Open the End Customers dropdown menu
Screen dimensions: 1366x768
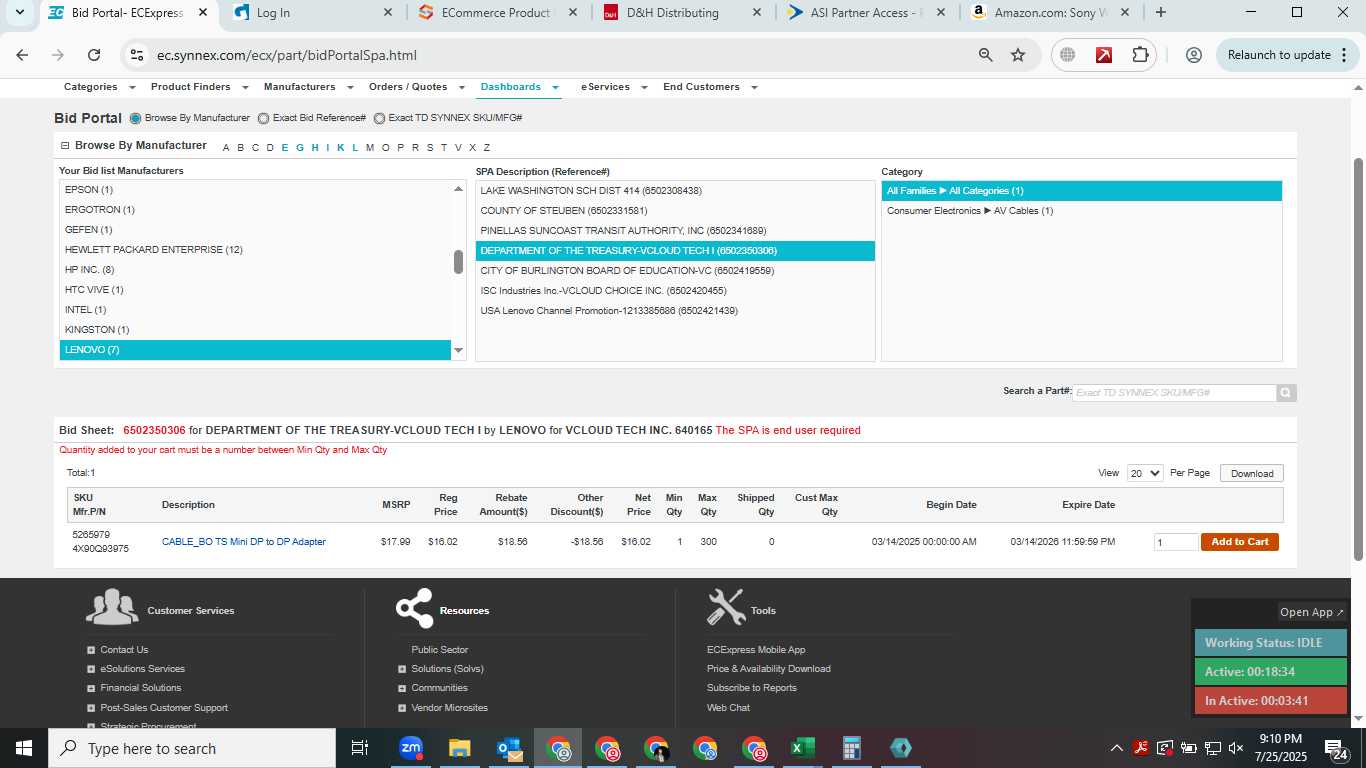click(x=710, y=87)
